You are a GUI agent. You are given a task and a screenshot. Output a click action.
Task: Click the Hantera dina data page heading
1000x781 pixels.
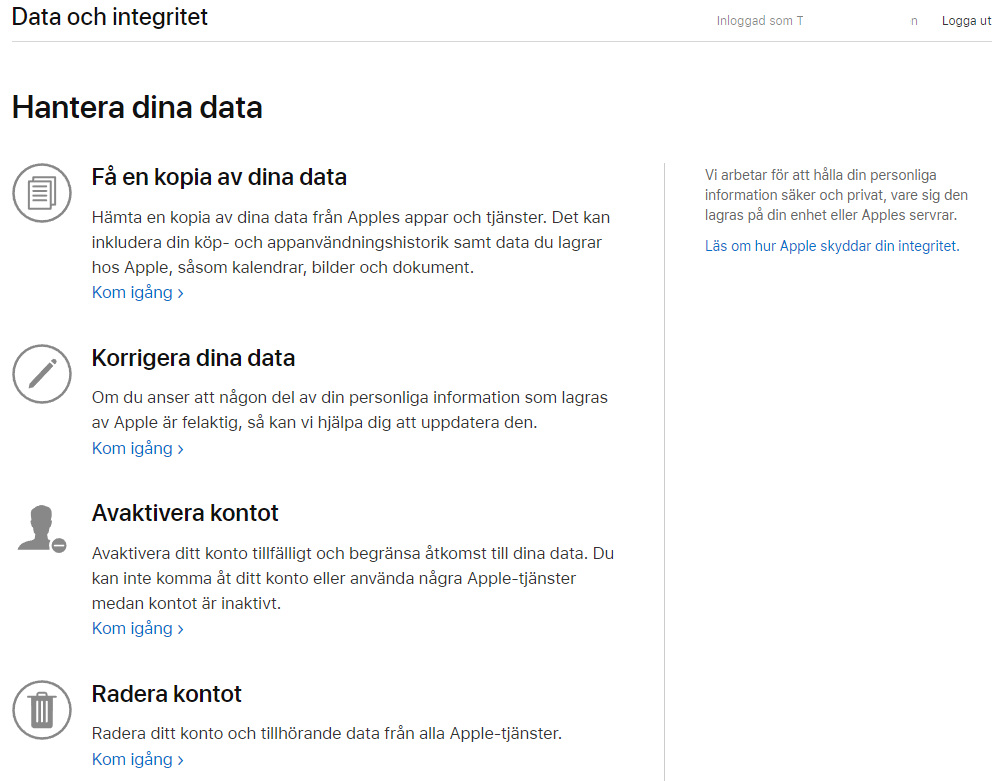click(x=137, y=107)
